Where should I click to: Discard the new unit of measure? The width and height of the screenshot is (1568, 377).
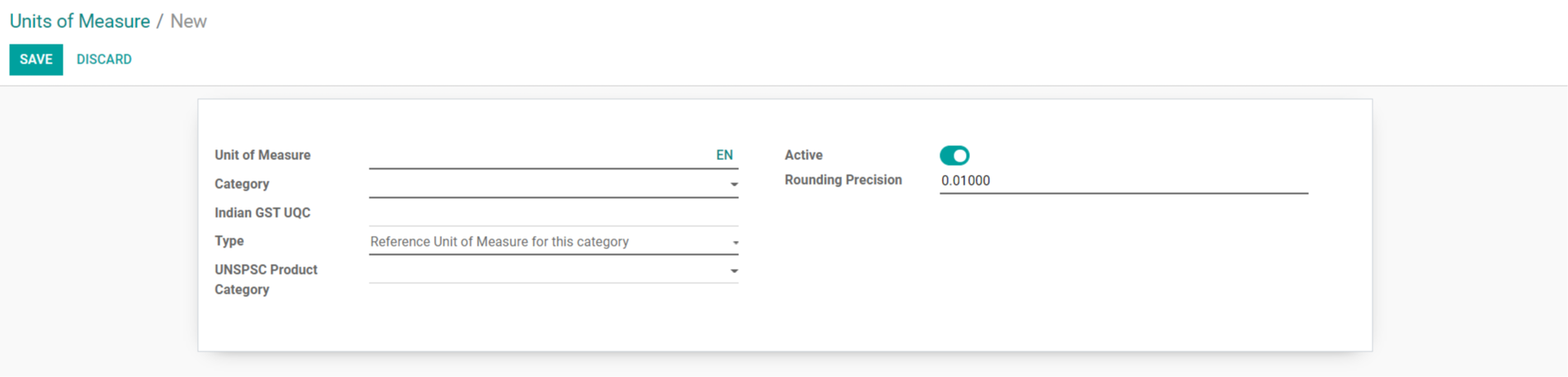click(104, 59)
